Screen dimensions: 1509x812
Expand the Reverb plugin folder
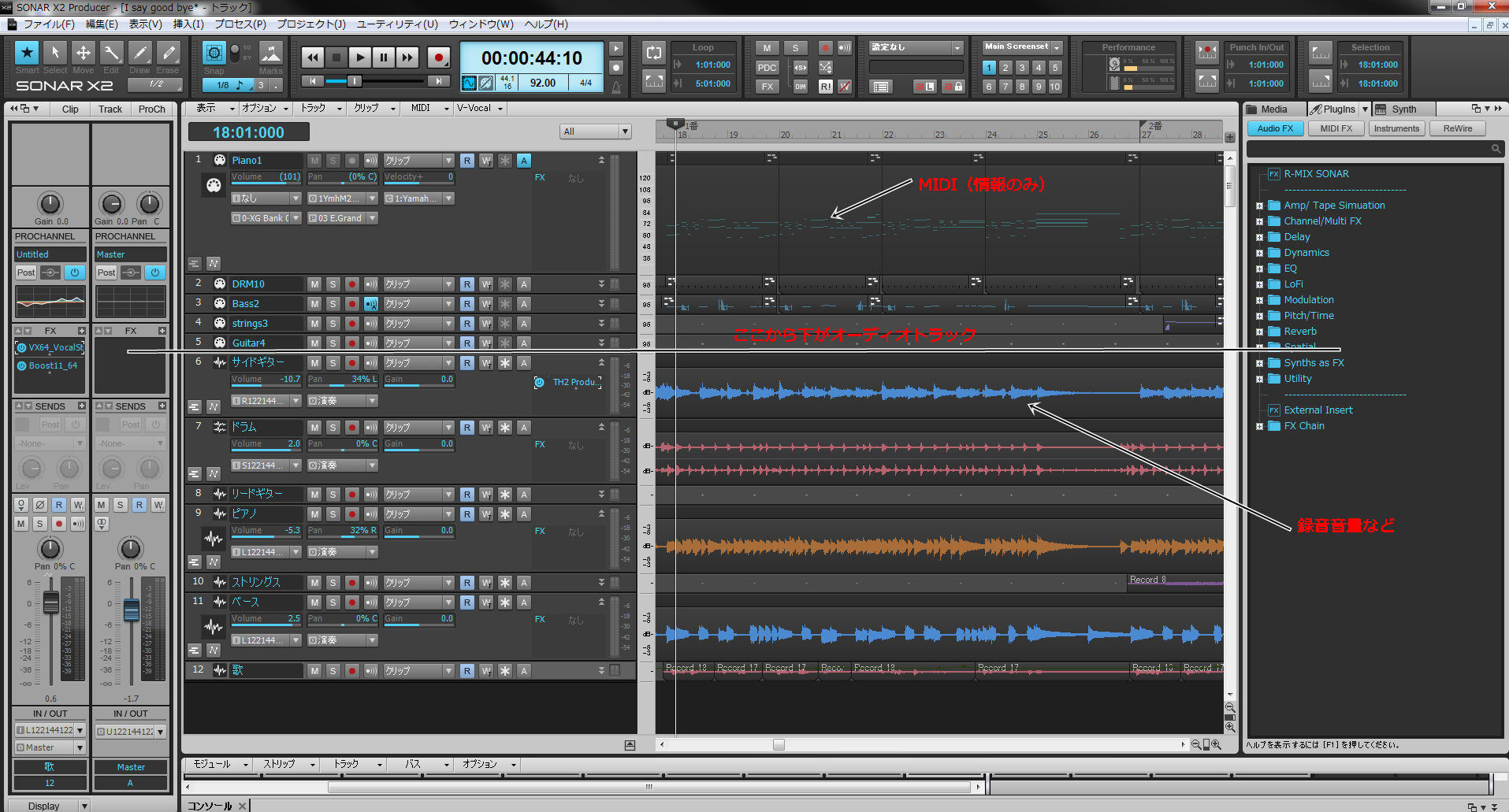click(x=1259, y=332)
